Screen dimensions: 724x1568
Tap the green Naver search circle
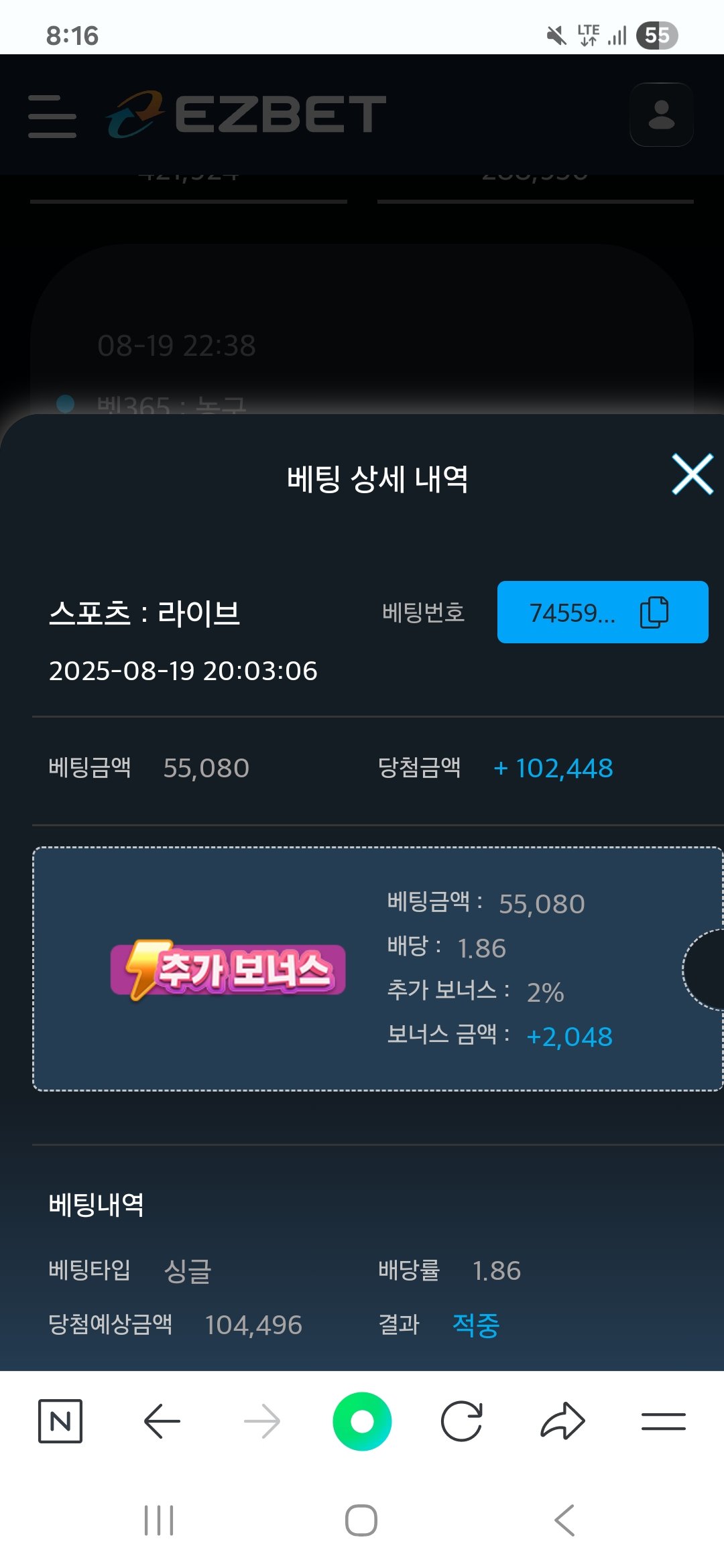[x=362, y=1421]
